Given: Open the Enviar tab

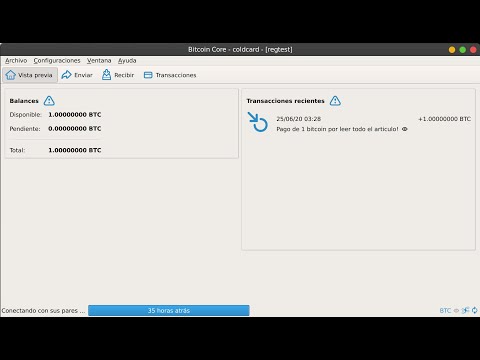Looking at the screenshot, I should [x=77, y=75].
